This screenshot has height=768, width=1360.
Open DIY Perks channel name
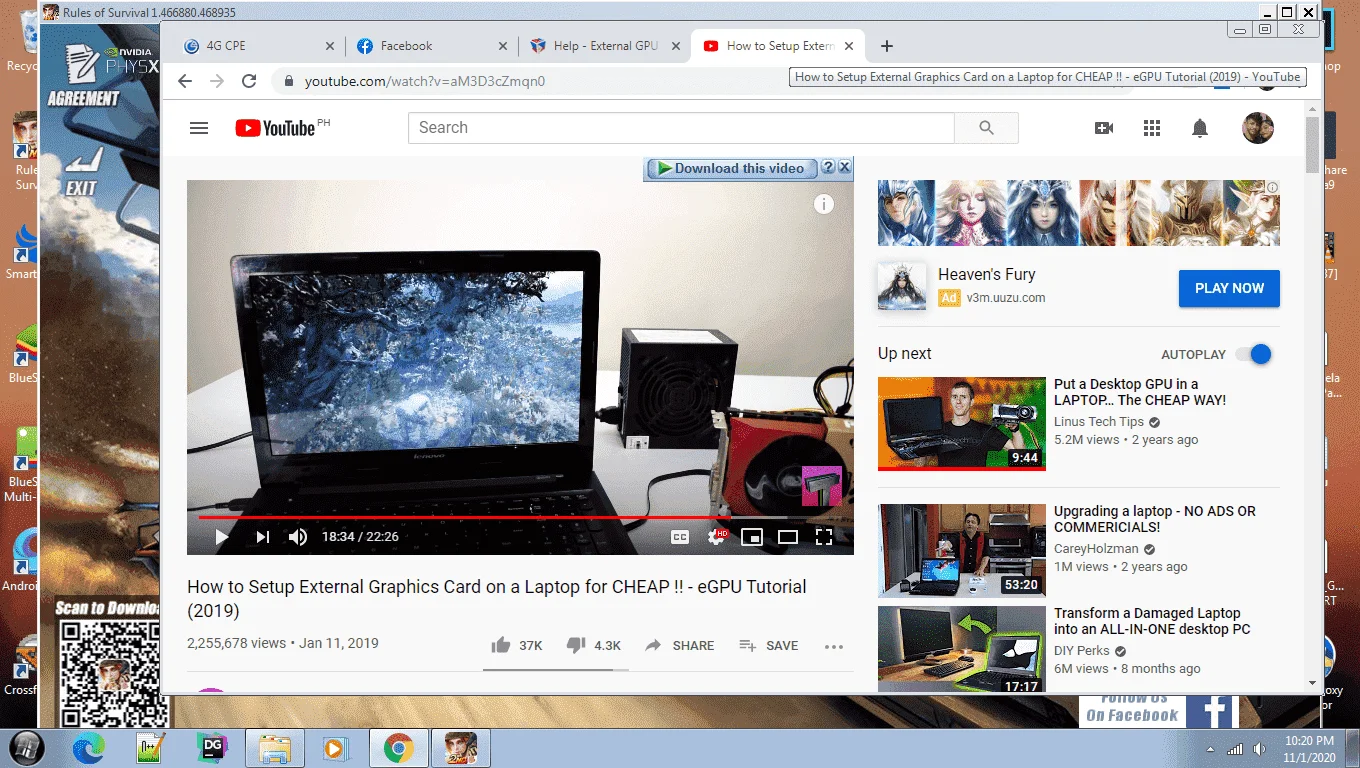point(1082,650)
